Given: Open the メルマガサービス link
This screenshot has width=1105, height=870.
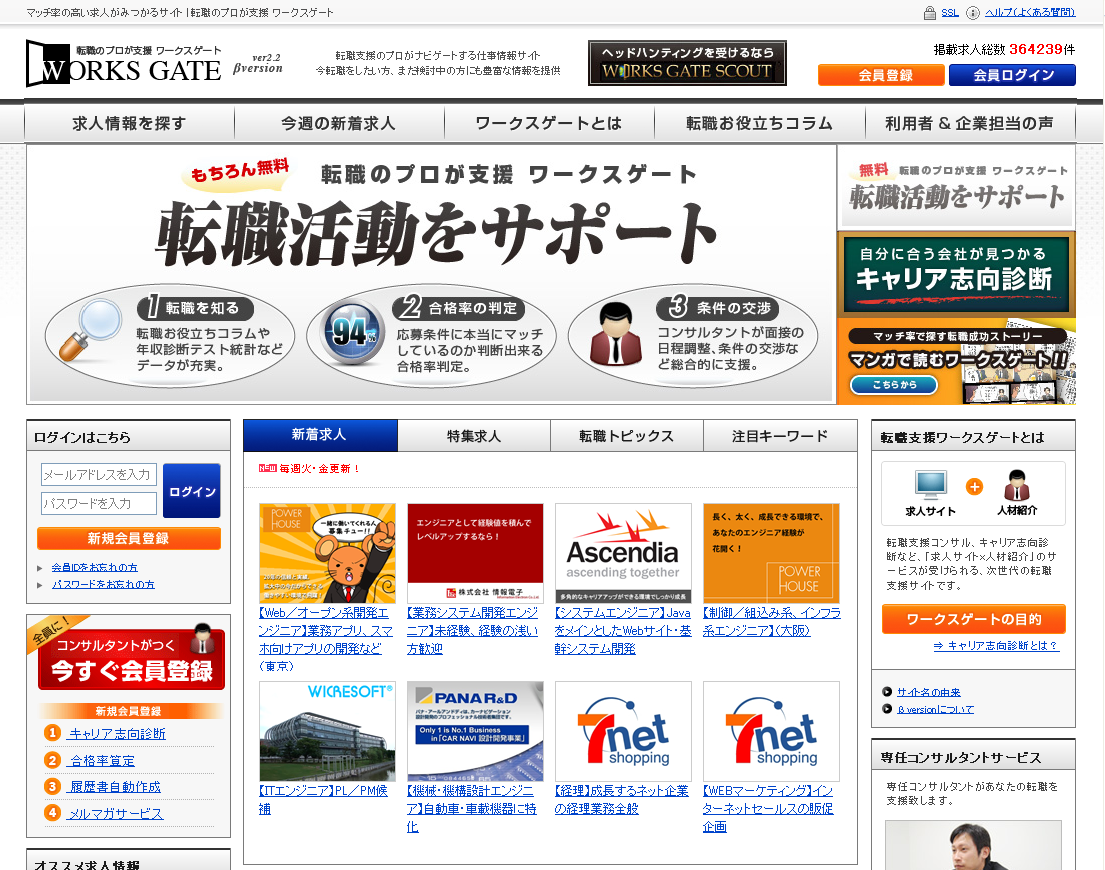Looking at the screenshot, I should click(116, 814).
